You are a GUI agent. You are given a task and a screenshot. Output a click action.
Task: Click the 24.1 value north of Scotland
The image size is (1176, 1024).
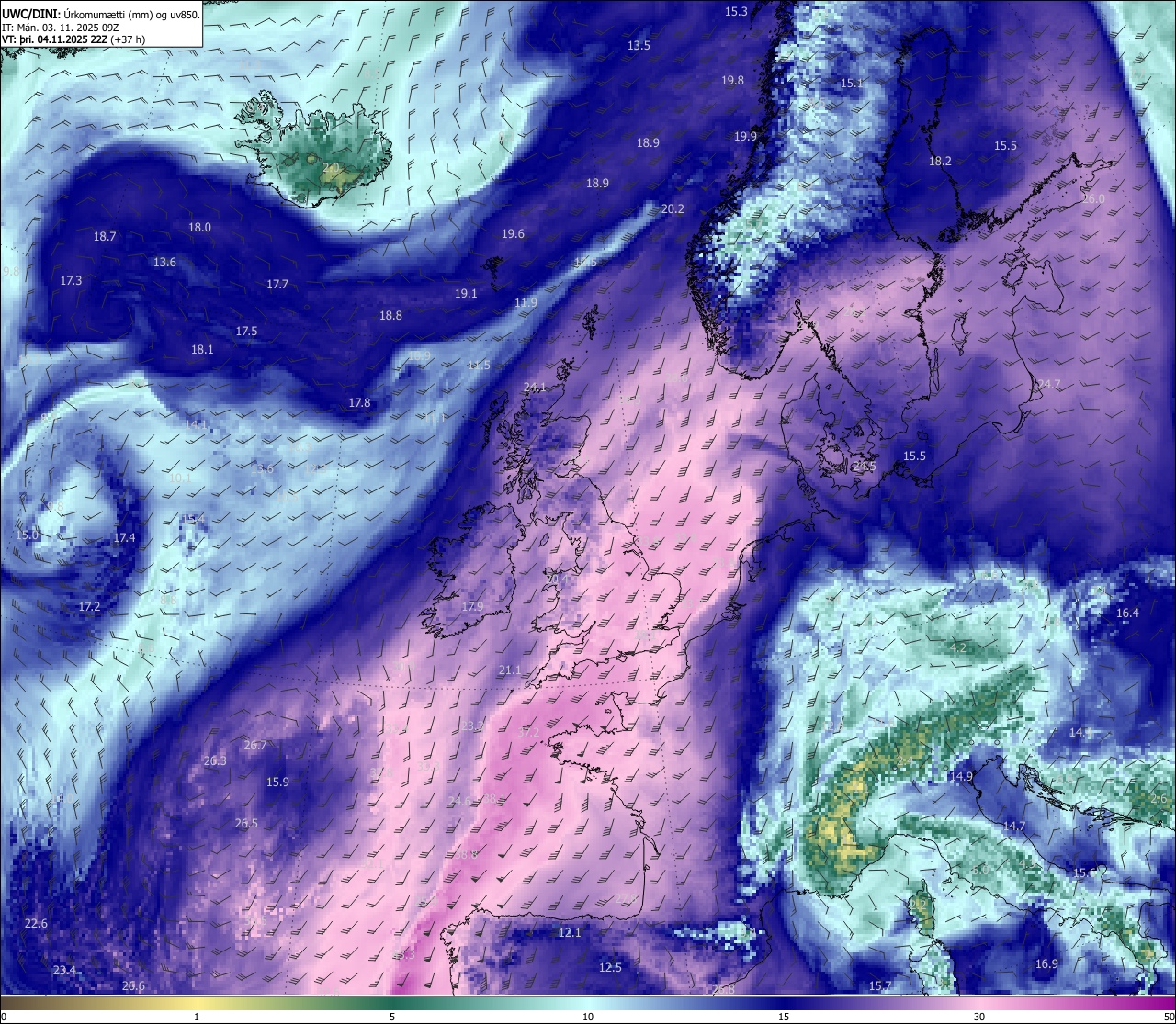534,388
